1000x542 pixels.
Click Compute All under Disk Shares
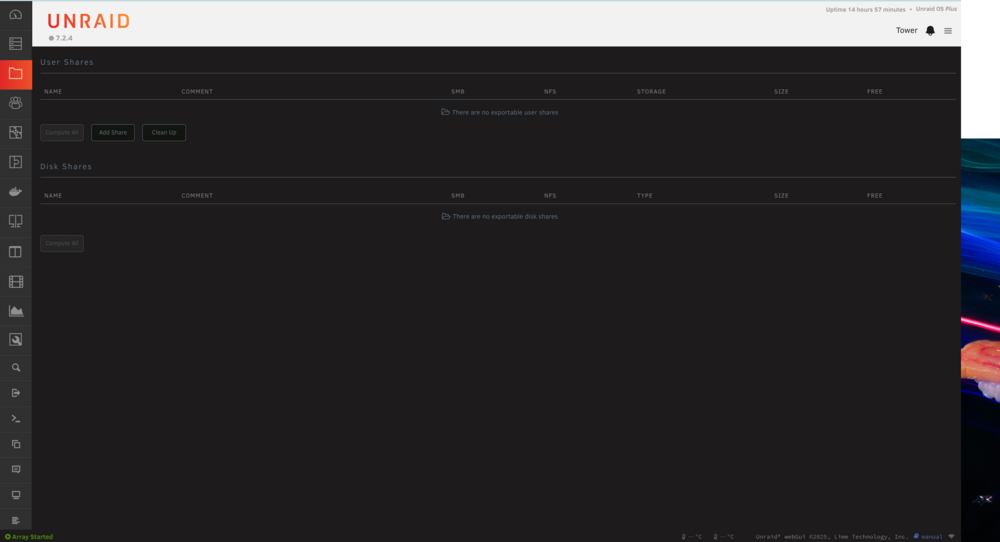(x=62, y=243)
